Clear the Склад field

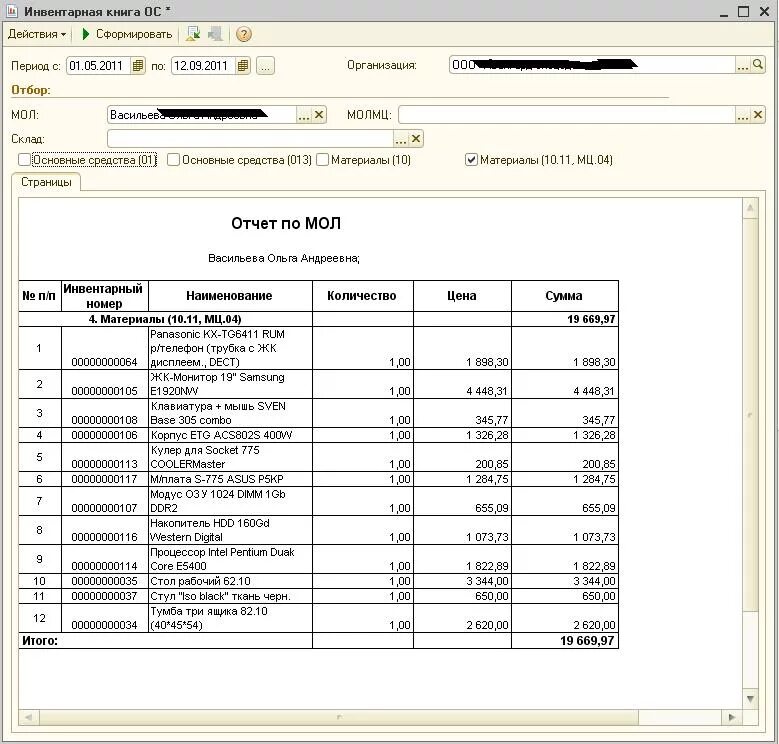click(x=416, y=139)
